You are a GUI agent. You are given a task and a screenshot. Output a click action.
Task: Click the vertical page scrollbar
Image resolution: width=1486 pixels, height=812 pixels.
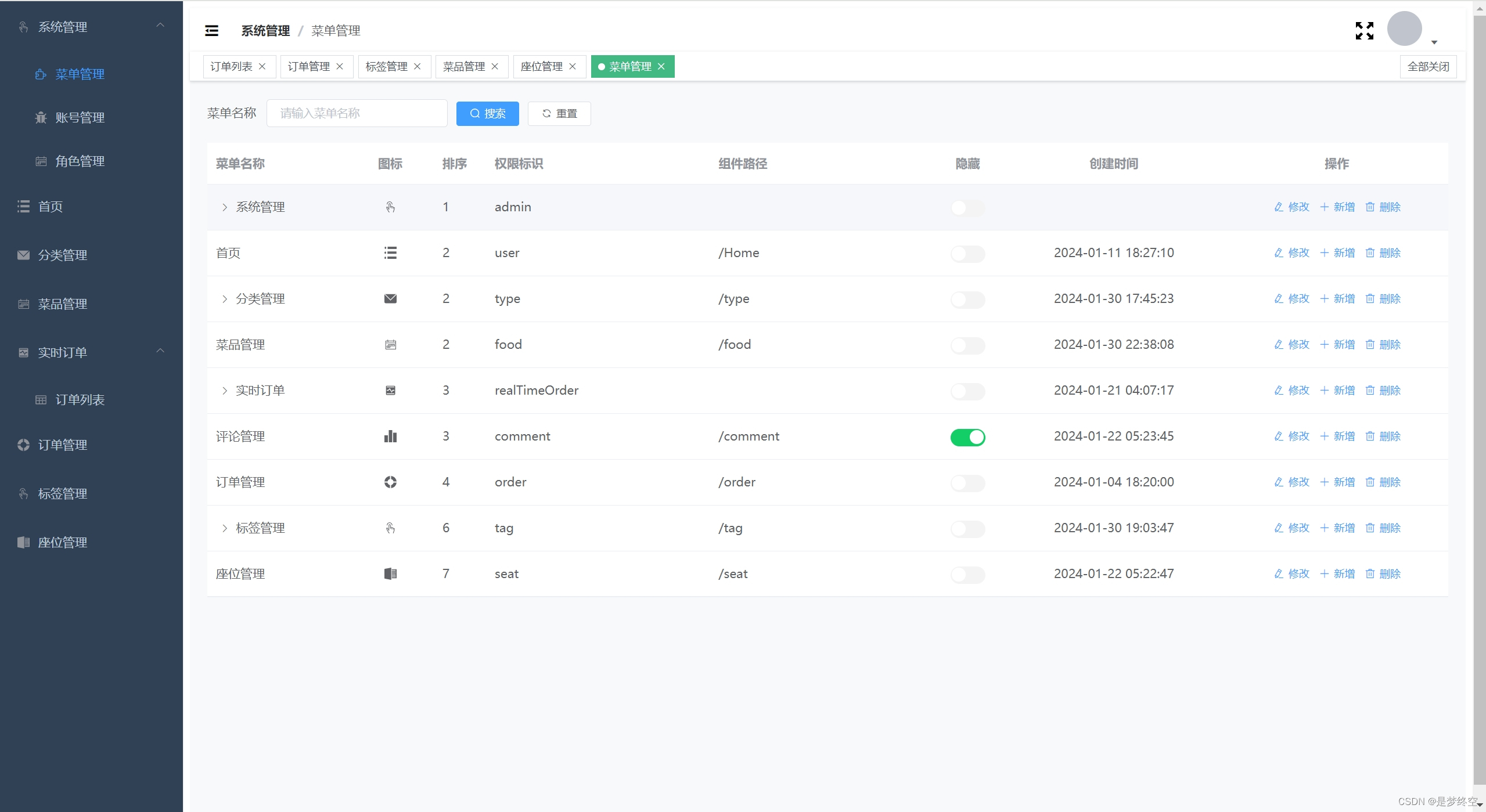click(1480, 400)
